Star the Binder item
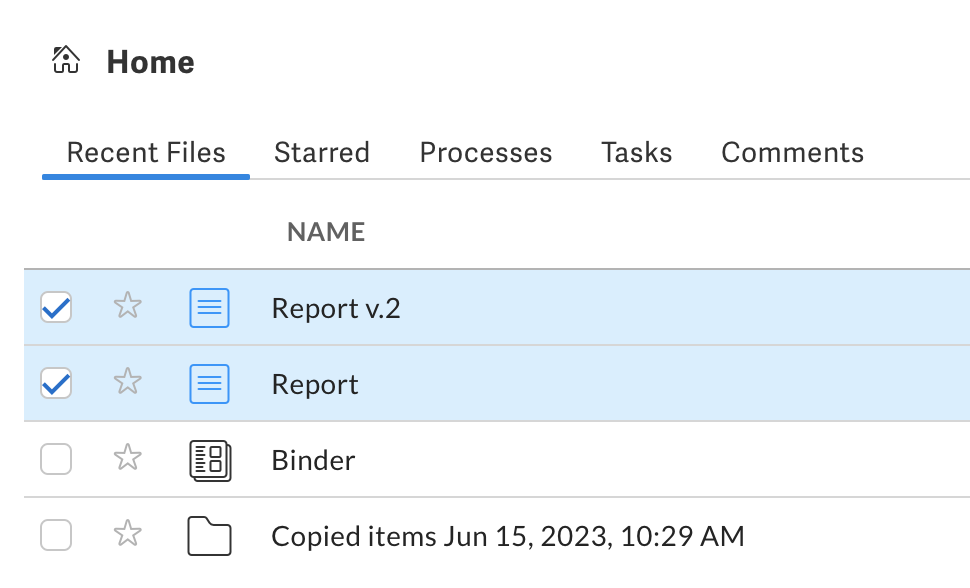 [x=128, y=460]
